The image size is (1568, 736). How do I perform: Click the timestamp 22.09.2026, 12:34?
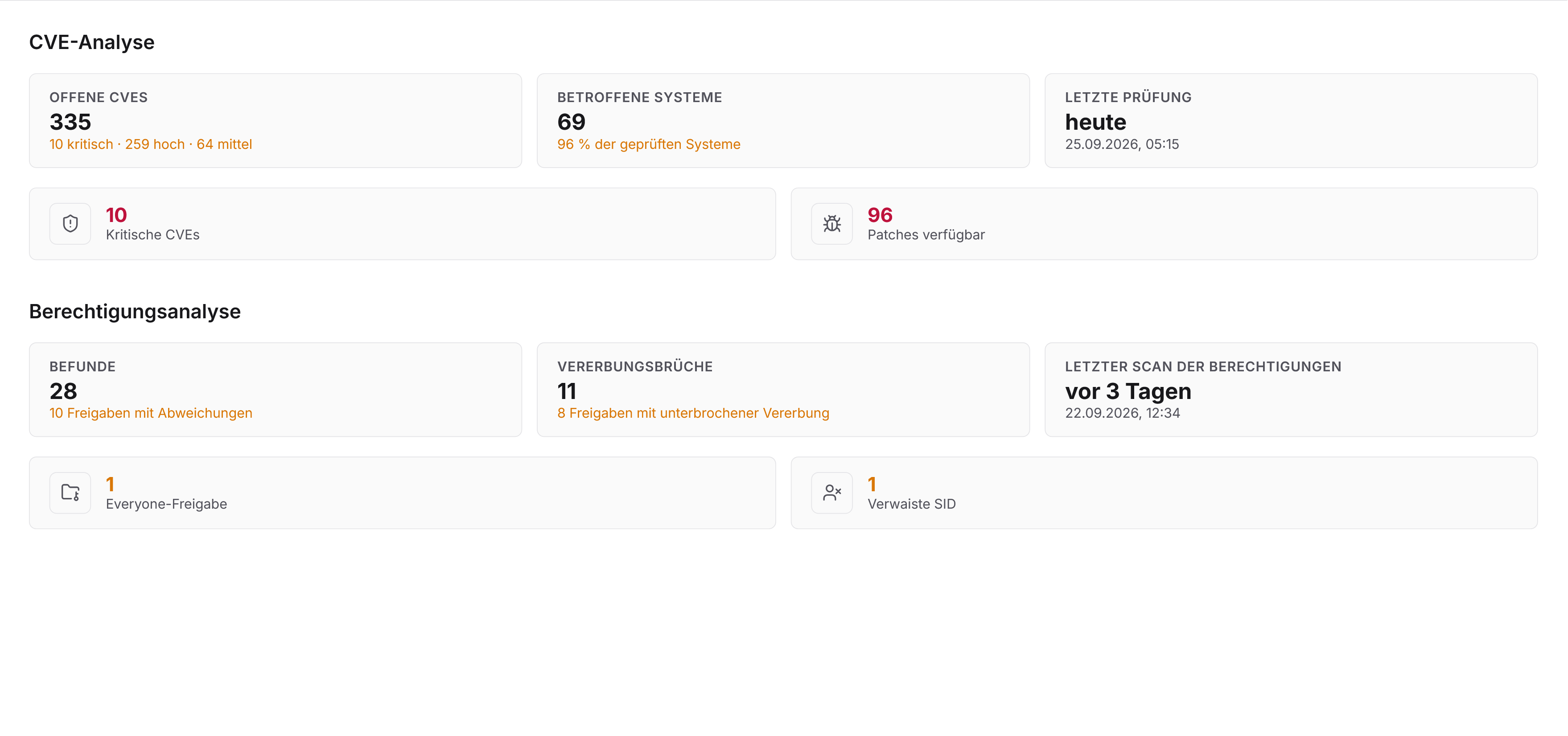tap(1123, 413)
